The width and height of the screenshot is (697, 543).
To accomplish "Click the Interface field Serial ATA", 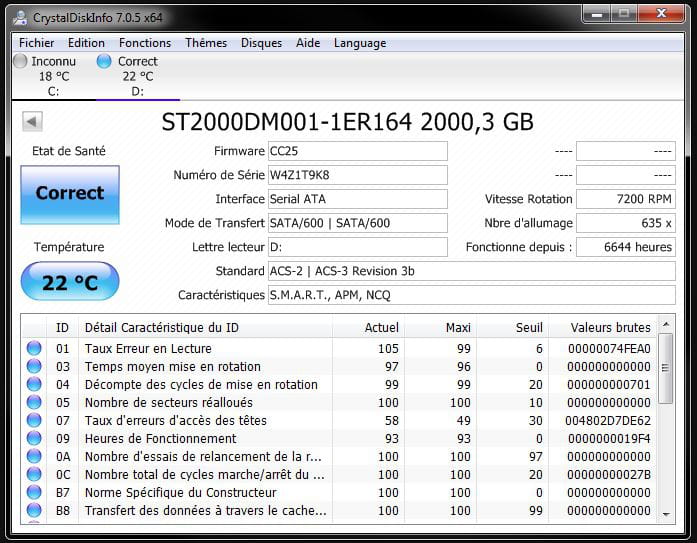I will (x=357, y=199).
